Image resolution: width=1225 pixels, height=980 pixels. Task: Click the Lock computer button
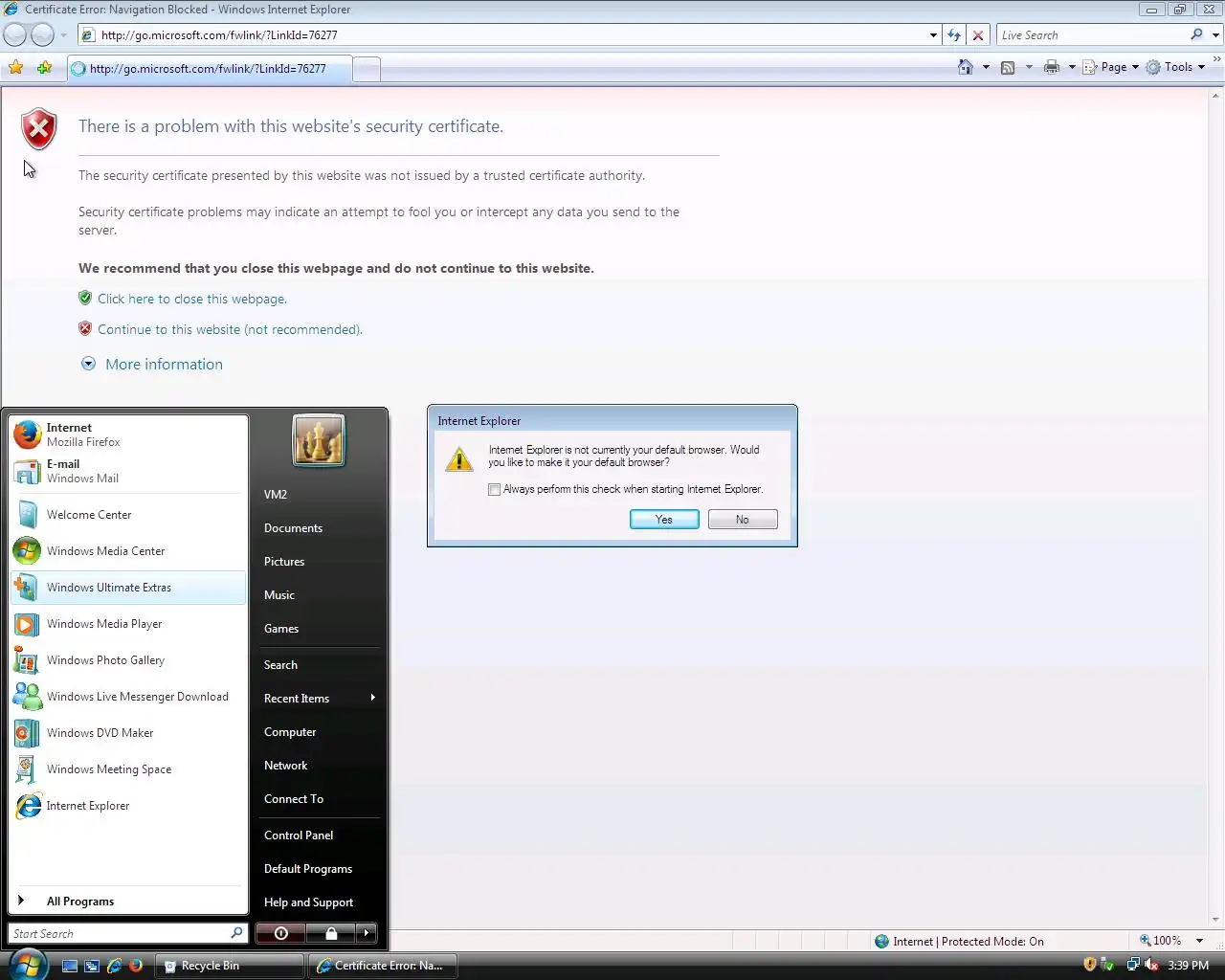click(331, 933)
